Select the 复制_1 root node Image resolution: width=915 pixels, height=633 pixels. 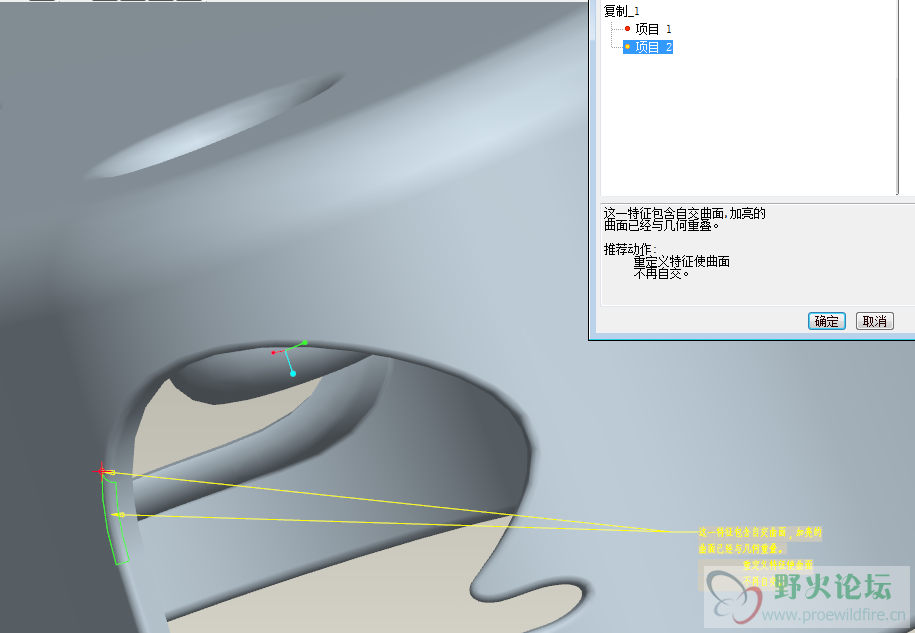tap(621, 11)
